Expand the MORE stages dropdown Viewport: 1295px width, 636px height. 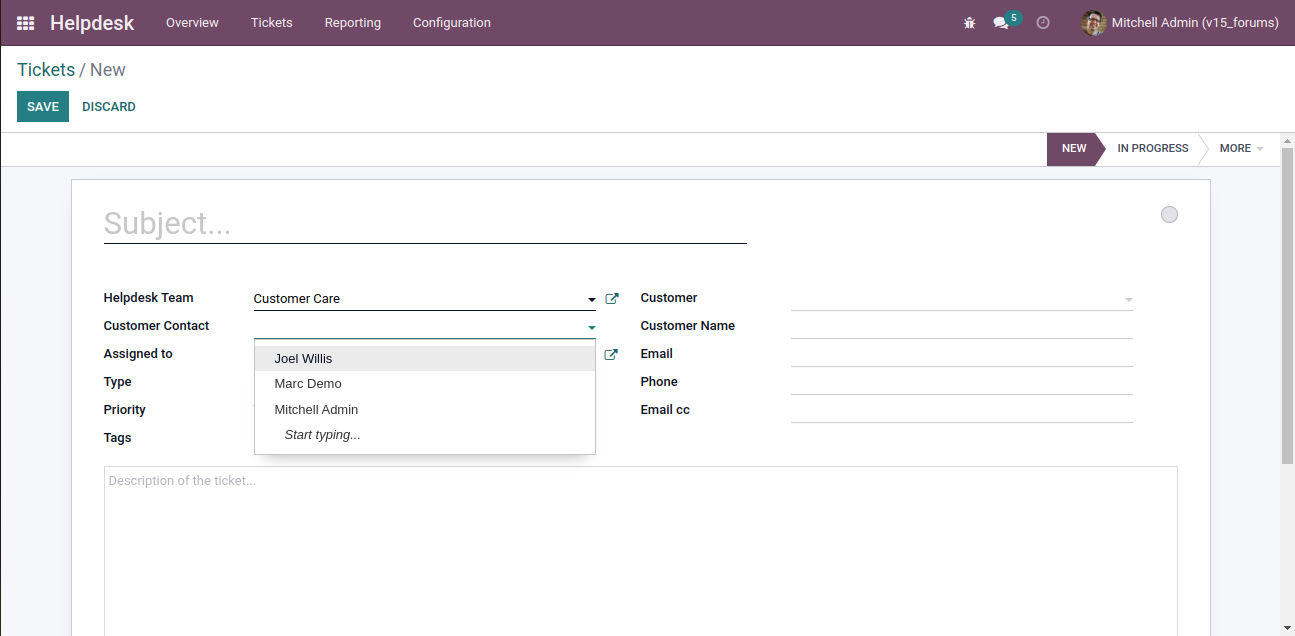(x=1241, y=148)
